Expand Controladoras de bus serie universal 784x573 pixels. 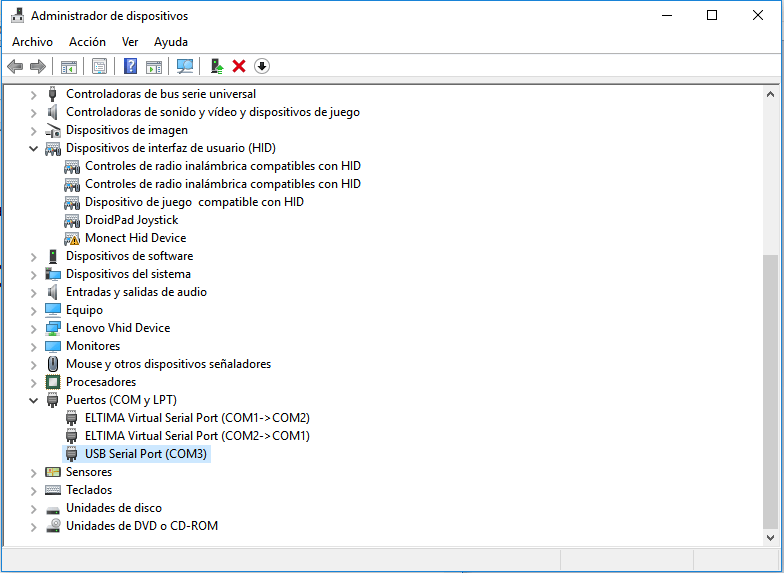point(34,94)
